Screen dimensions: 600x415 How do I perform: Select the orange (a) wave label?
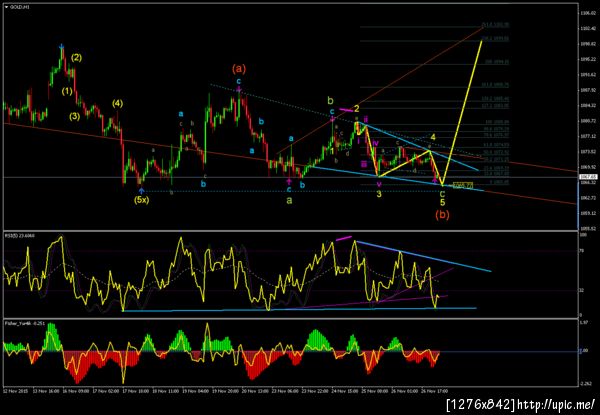[239, 69]
